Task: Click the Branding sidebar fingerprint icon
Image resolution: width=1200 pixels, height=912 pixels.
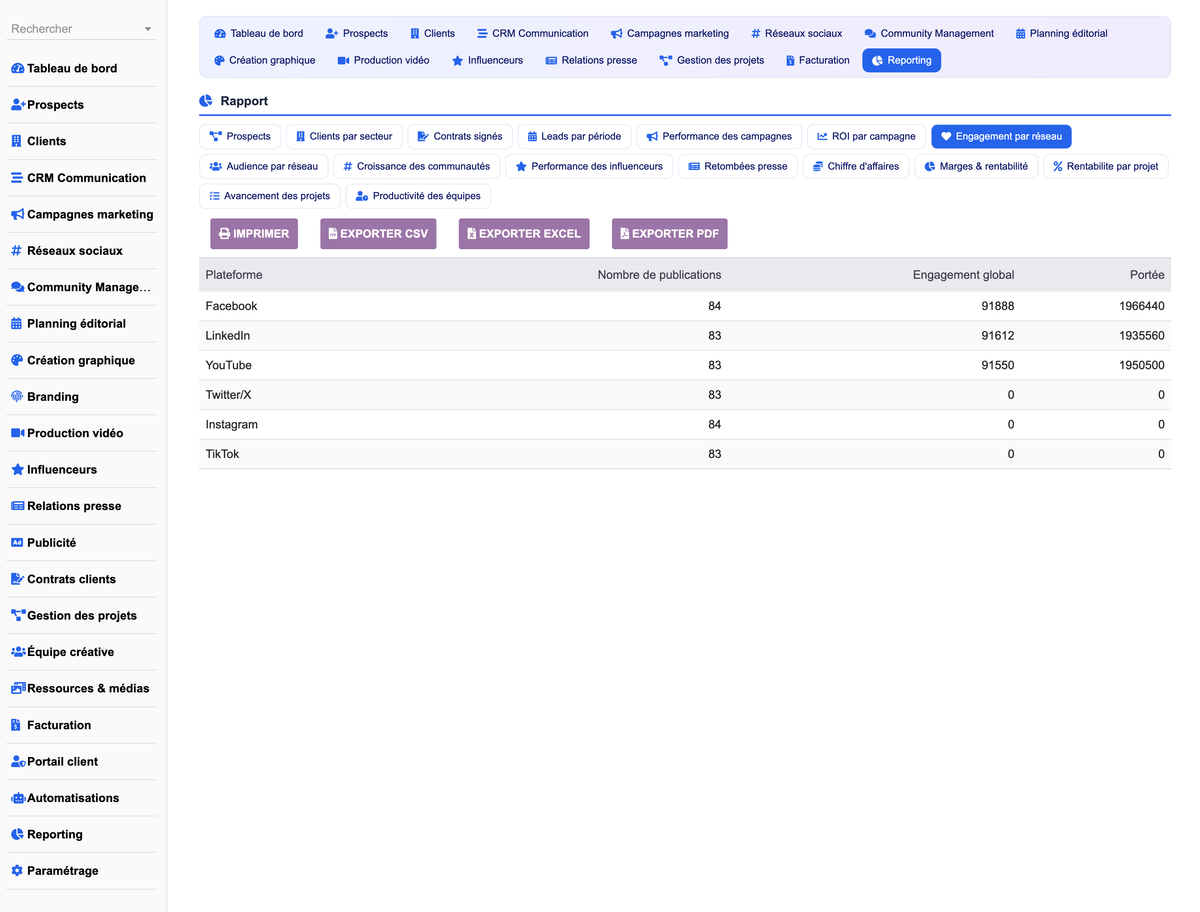Action: [x=17, y=397]
